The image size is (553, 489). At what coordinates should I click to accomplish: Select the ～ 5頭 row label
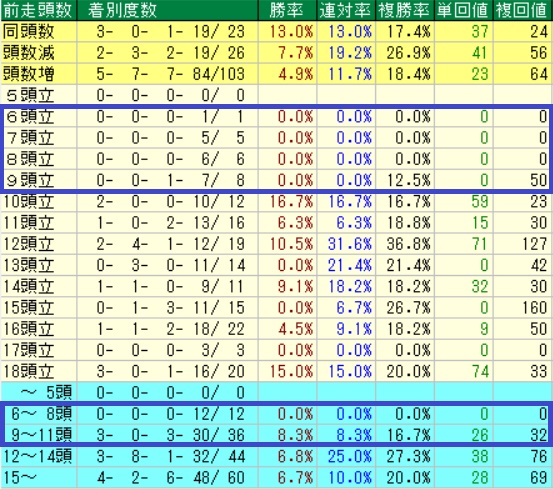click(x=46, y=392)
